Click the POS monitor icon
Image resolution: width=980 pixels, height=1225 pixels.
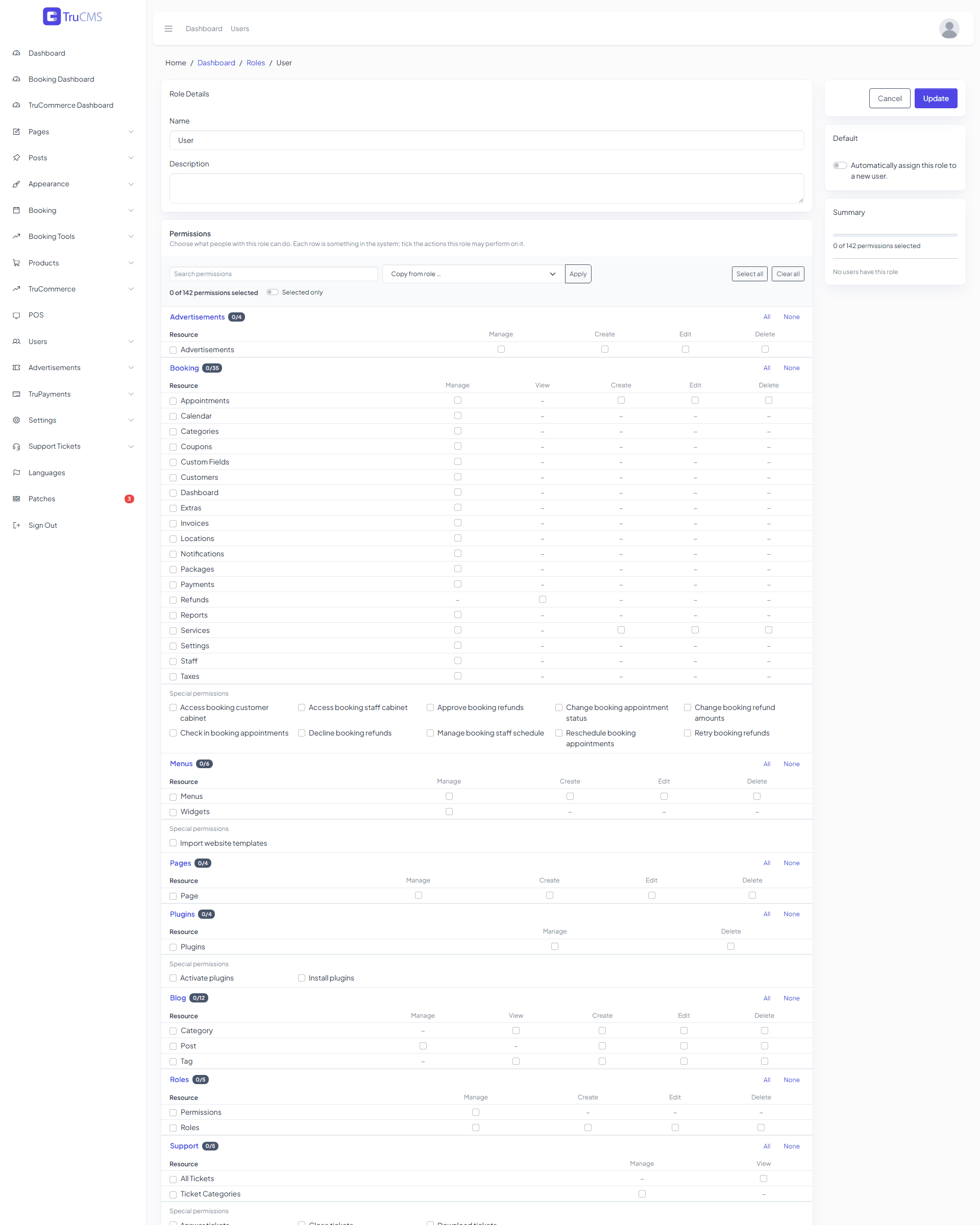tap(16, 315)
